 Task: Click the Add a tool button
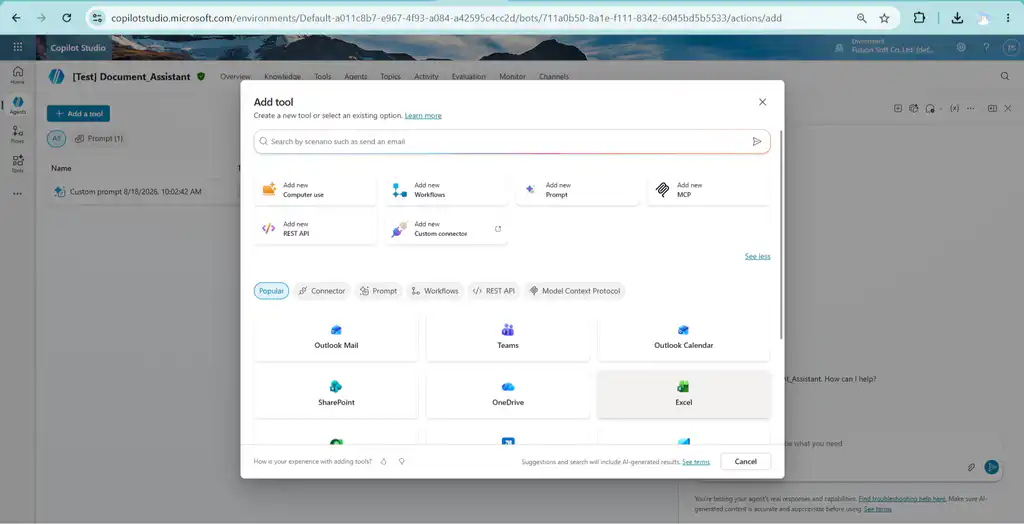pyautogui.click(x=78, y=114)
